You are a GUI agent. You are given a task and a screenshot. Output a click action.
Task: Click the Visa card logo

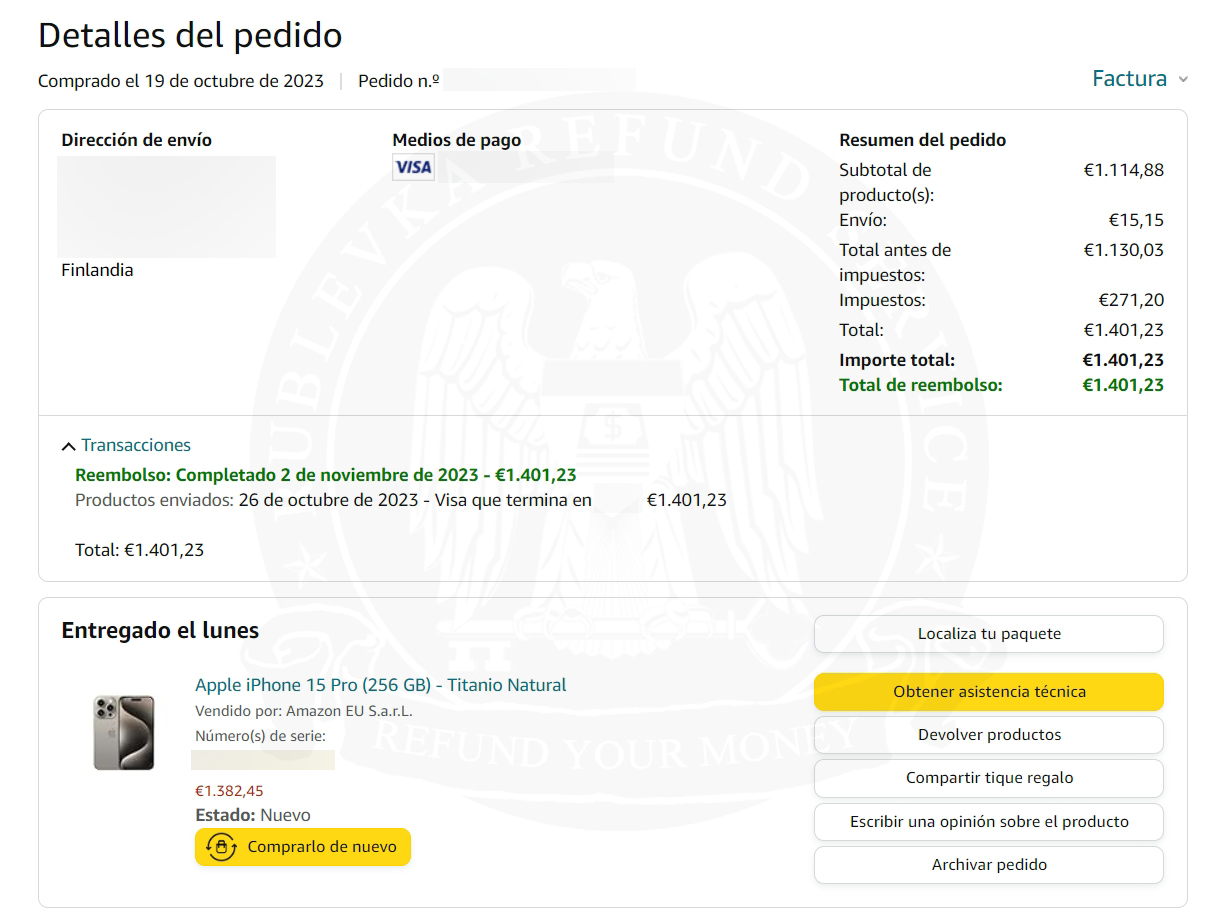click(413, 167)
